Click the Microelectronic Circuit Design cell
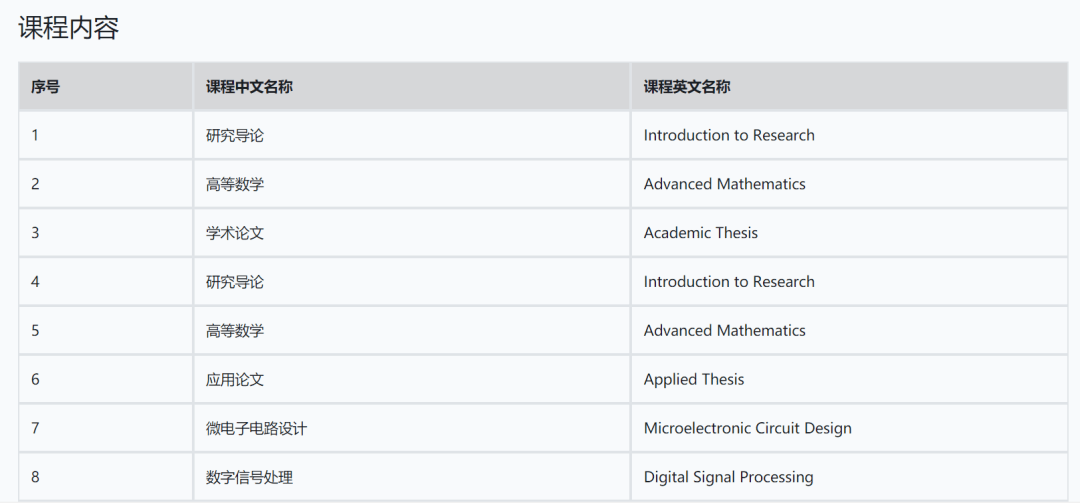1080x503 pixels. [748, 428]
